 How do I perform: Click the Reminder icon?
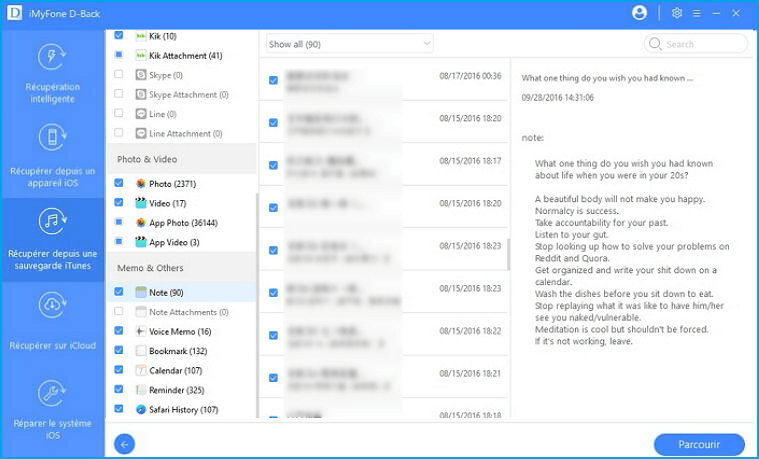tap(141, 390)
